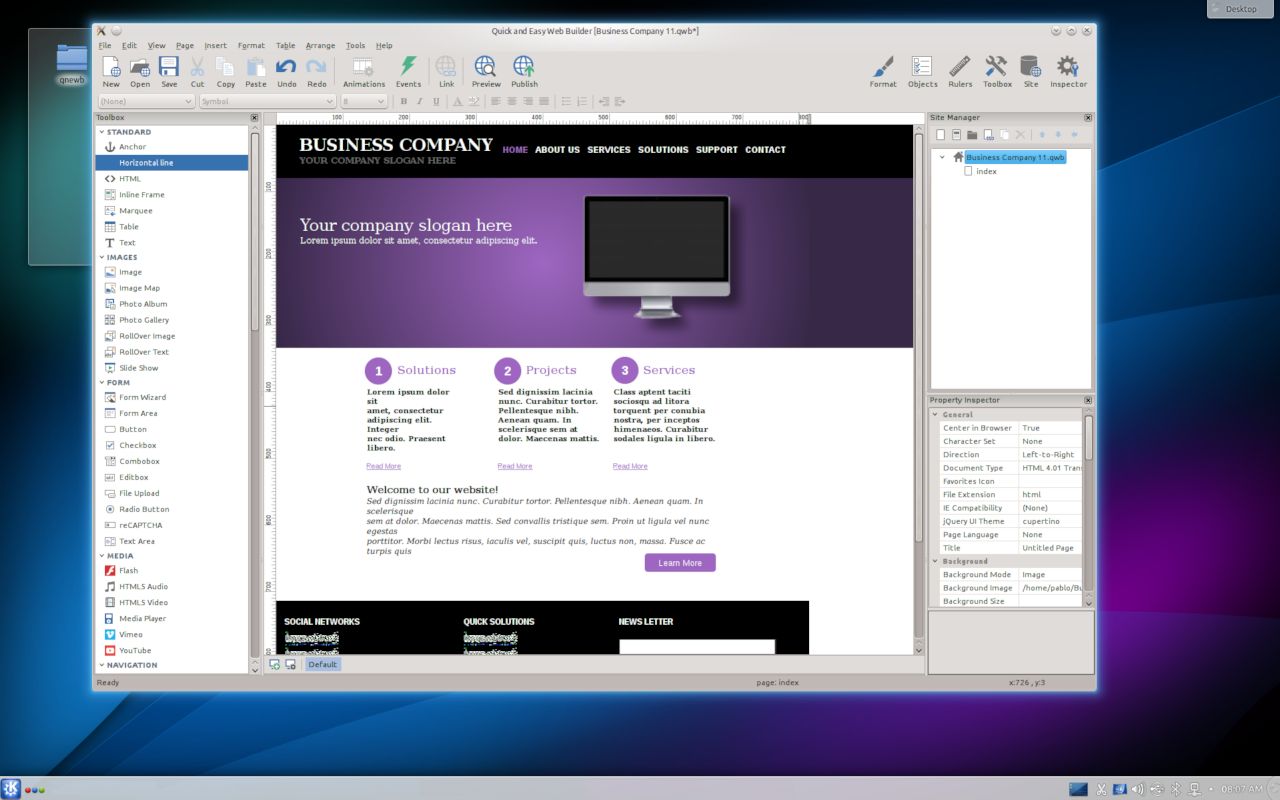This screenshot has height=800, width=1280.
Task: Collapse the Business Company 11.qwb tree node
Action: point(942,157)
